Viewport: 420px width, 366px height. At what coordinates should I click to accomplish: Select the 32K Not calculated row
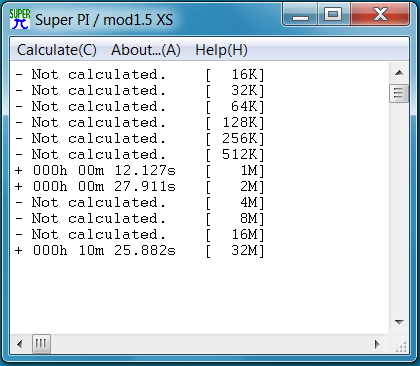point(140,91)
